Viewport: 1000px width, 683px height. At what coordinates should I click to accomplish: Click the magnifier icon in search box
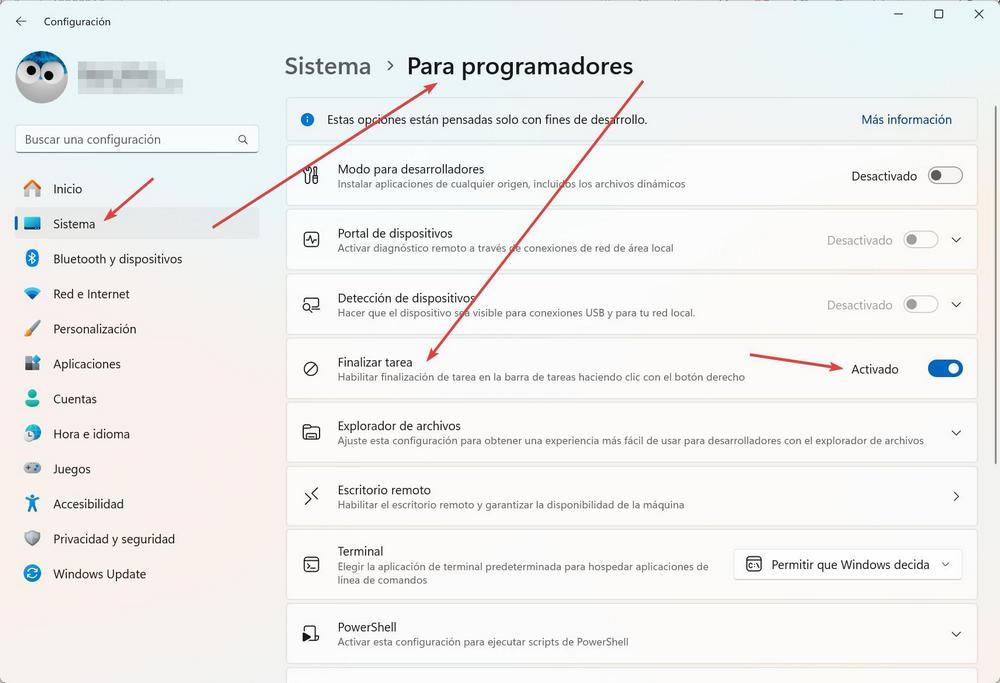pyautogui.click(x=243, y=139)
